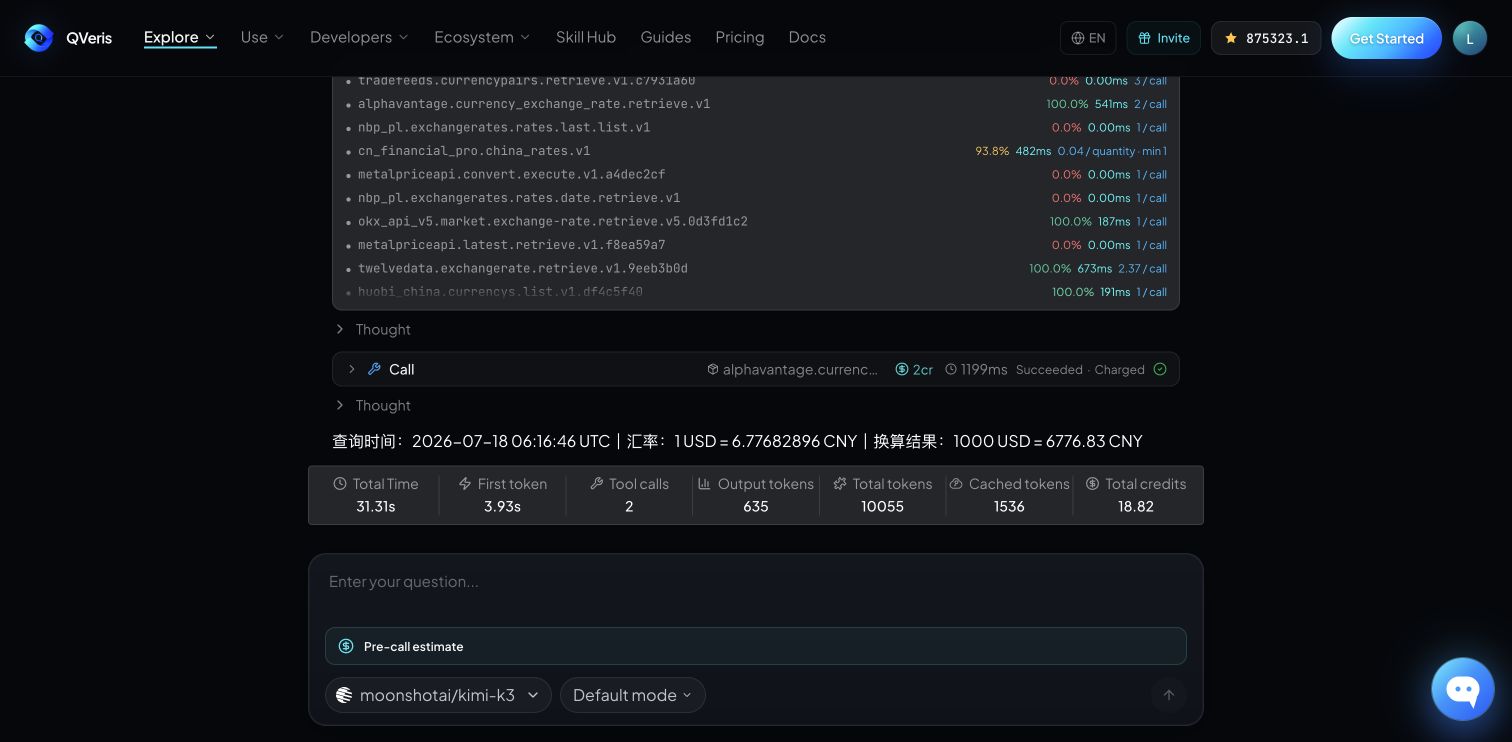
Task: Open the Ecosystem menu
Action: 482,37
